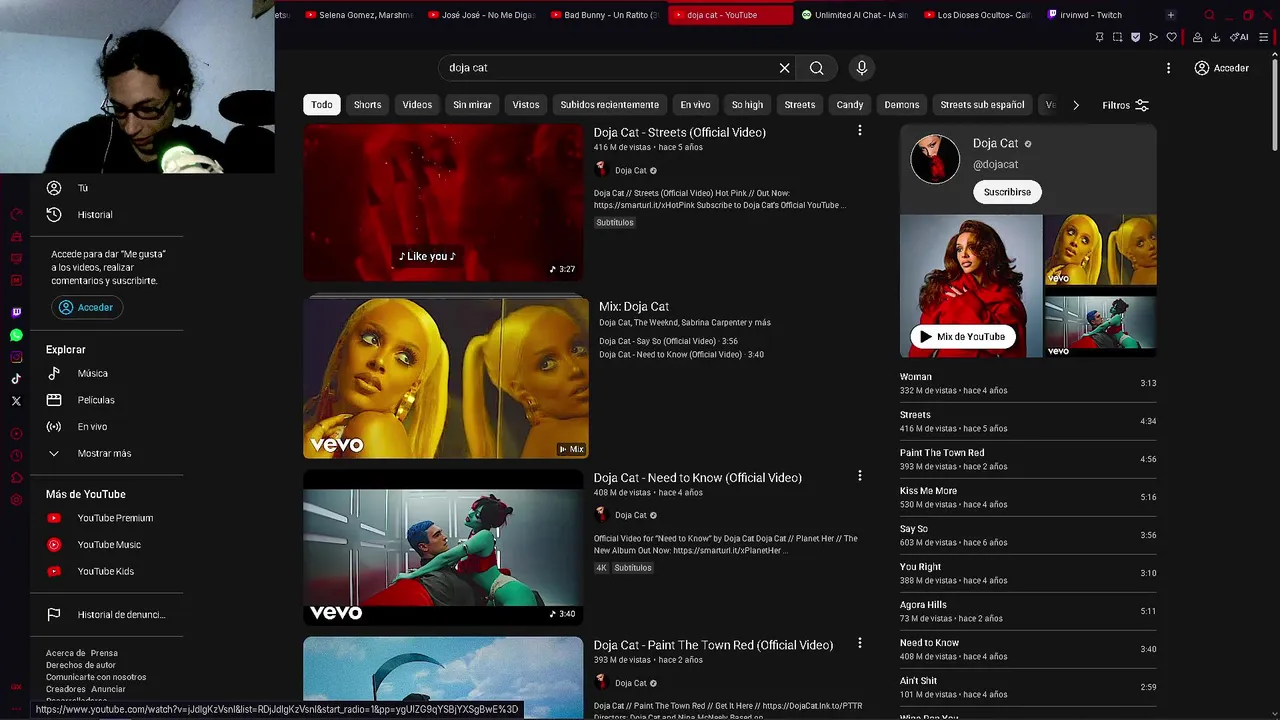1280x720 pixels.
Task: Switch to the Unlimited AI Chat browser tab
Action: click(858, 15)
